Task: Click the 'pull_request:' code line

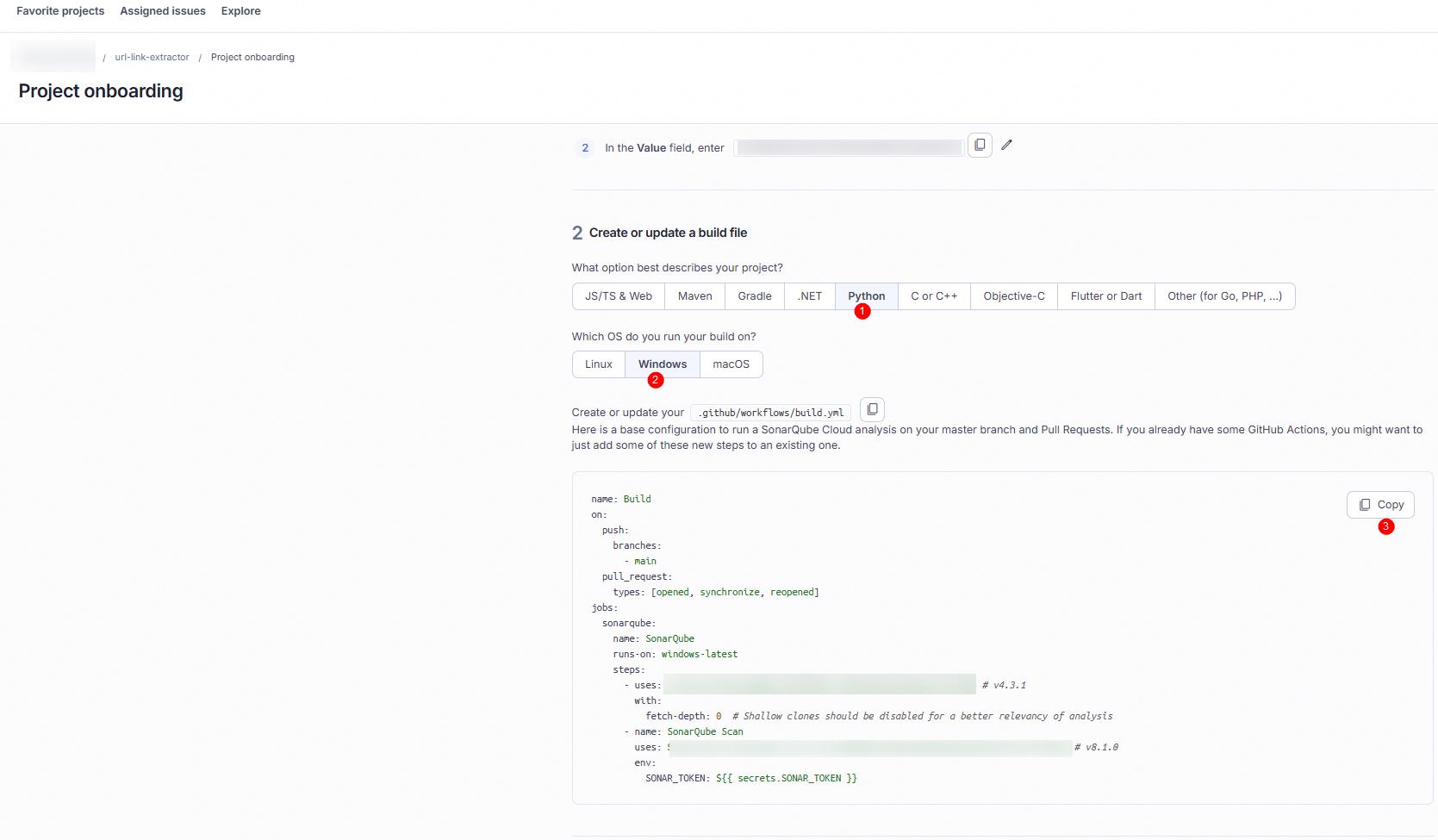Action: (637, 576)
